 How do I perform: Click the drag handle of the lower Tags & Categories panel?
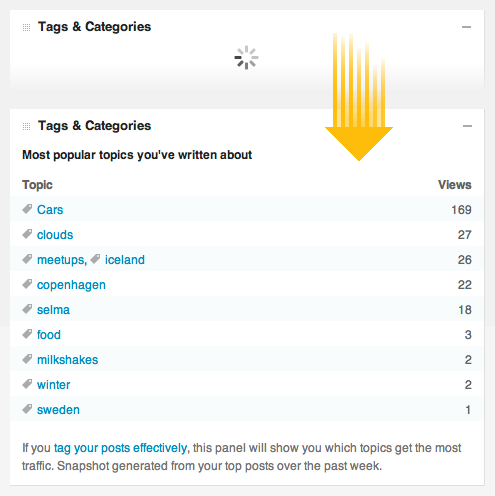coord(26,126)
